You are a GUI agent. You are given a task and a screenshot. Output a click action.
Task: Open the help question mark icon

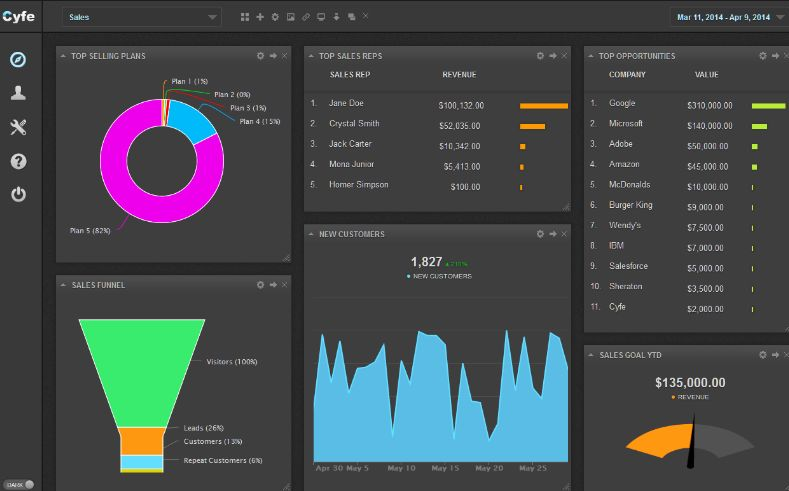pos(18,161)
